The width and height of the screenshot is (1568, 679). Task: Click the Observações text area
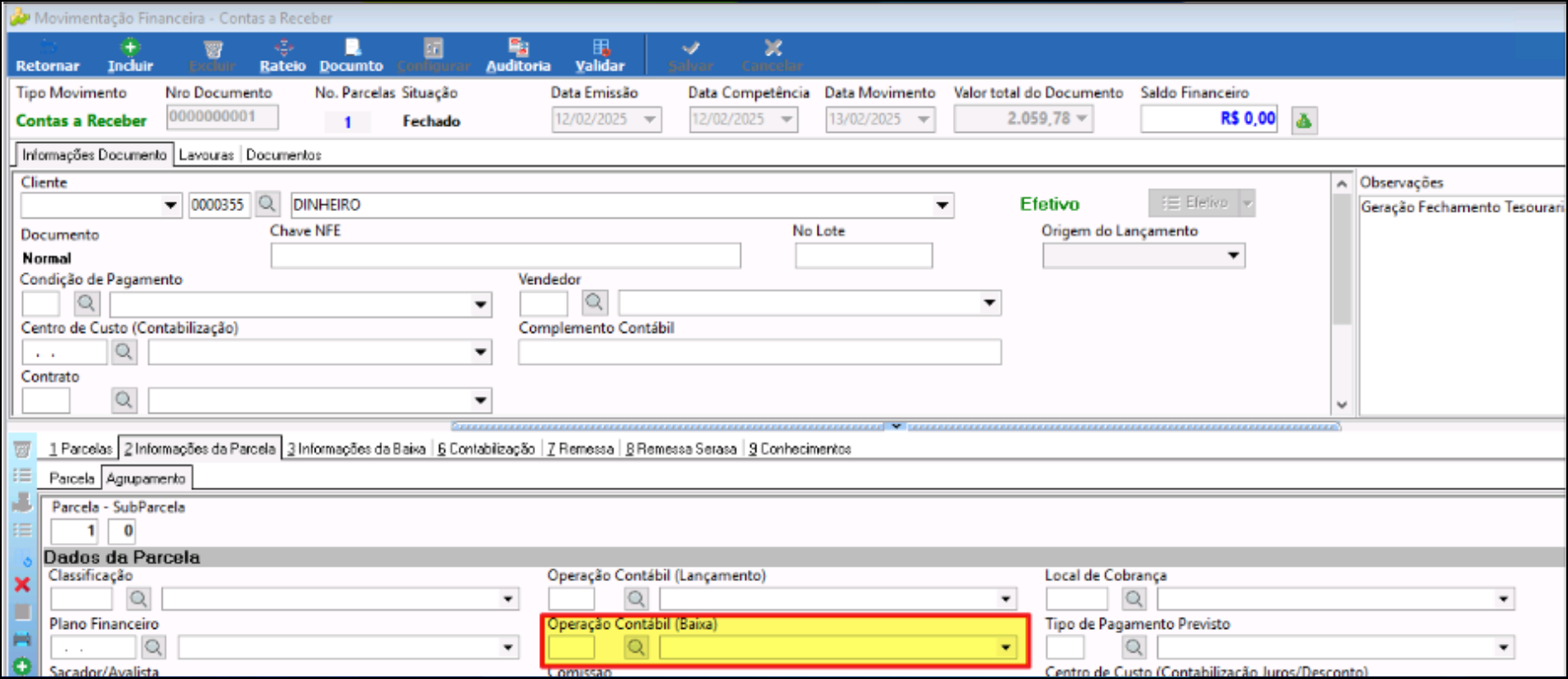(x=1462, y=306)
